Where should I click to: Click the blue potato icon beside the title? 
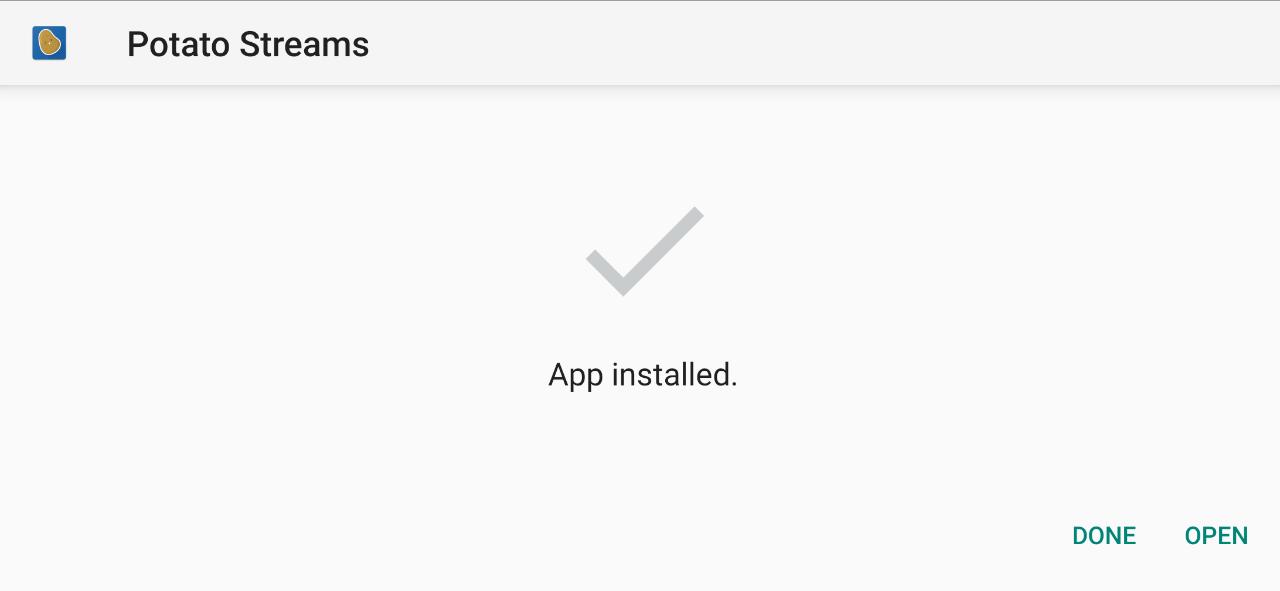tap(49, 43)
